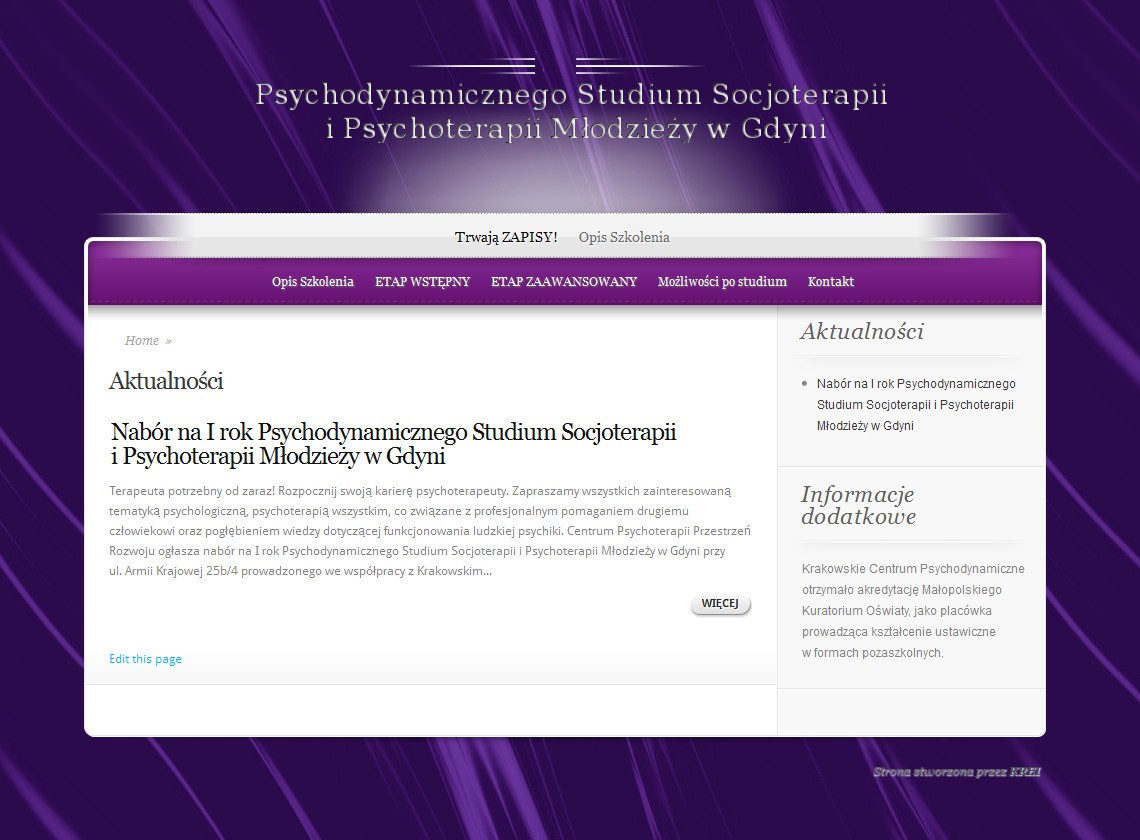Screen dimensions: 1140x840
Task: Navigate to "Możliwości po studium"
Action: tap(721, 282)
